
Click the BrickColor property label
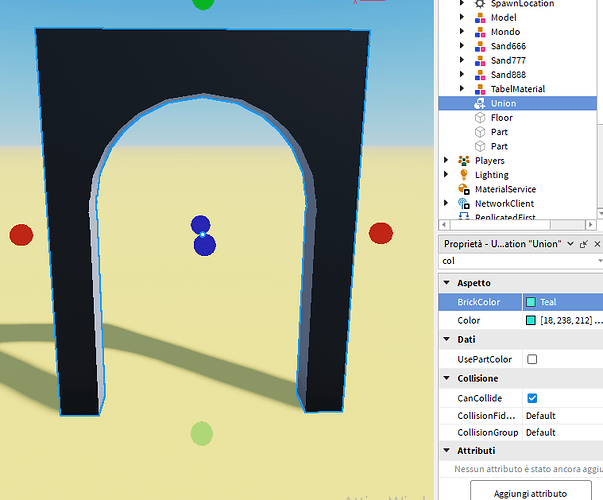[478, 302]
